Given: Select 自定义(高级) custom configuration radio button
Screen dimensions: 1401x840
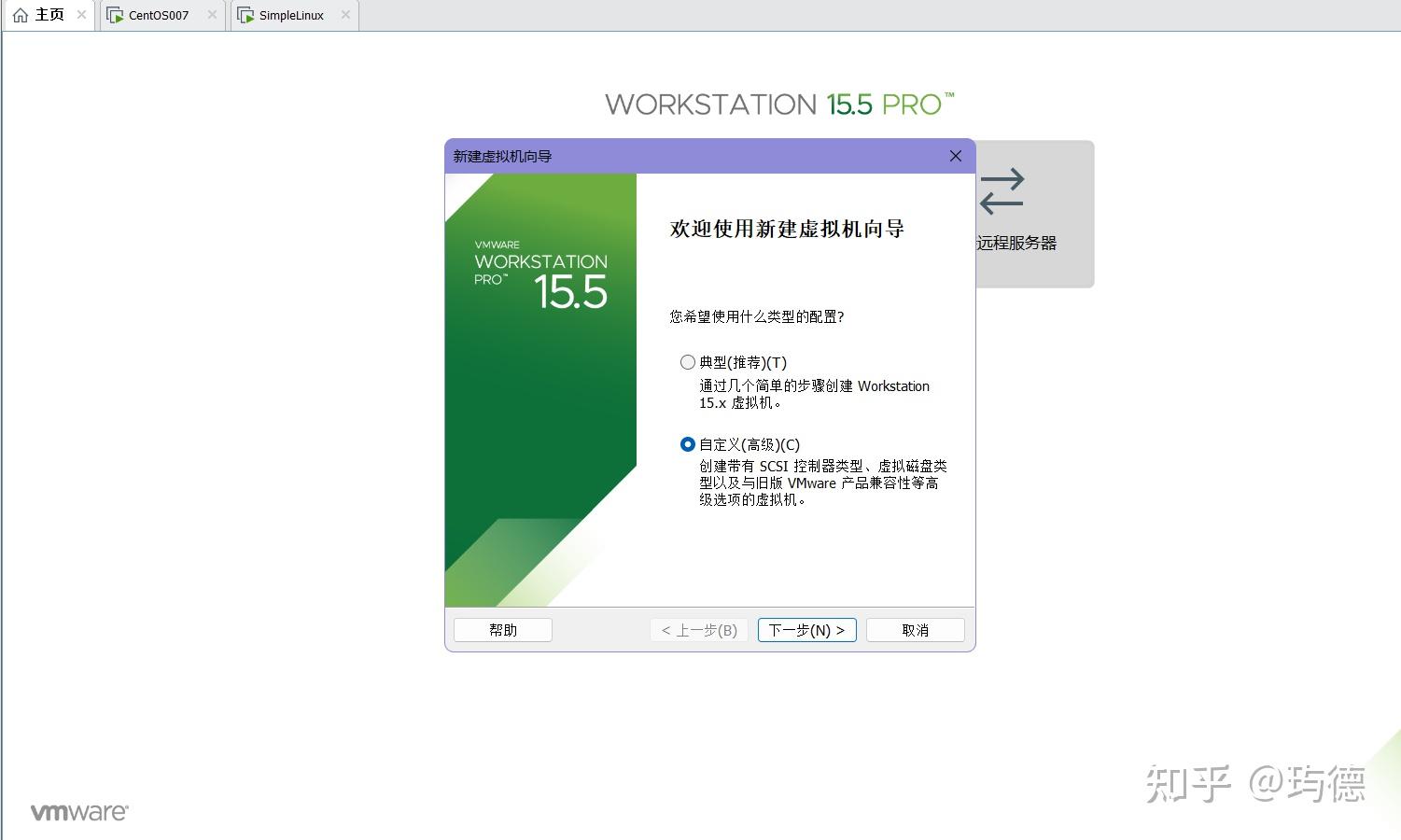Looking at the screenshot, I should tap(688, 444).
